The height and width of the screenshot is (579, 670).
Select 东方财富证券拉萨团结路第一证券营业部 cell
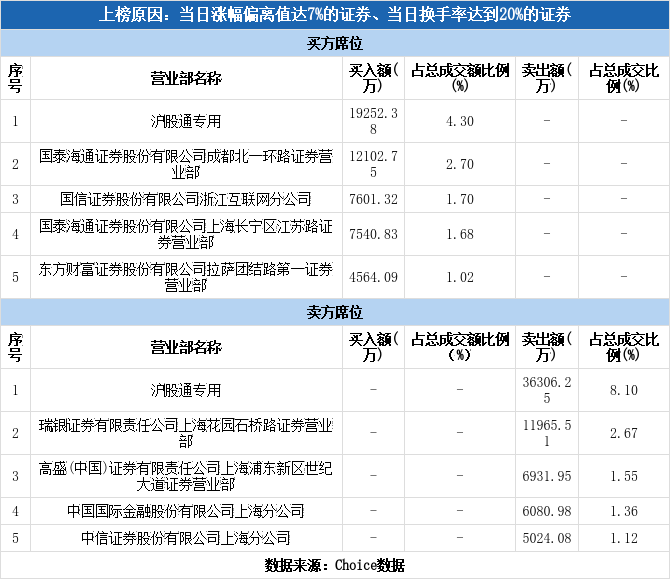pos(186,277)
